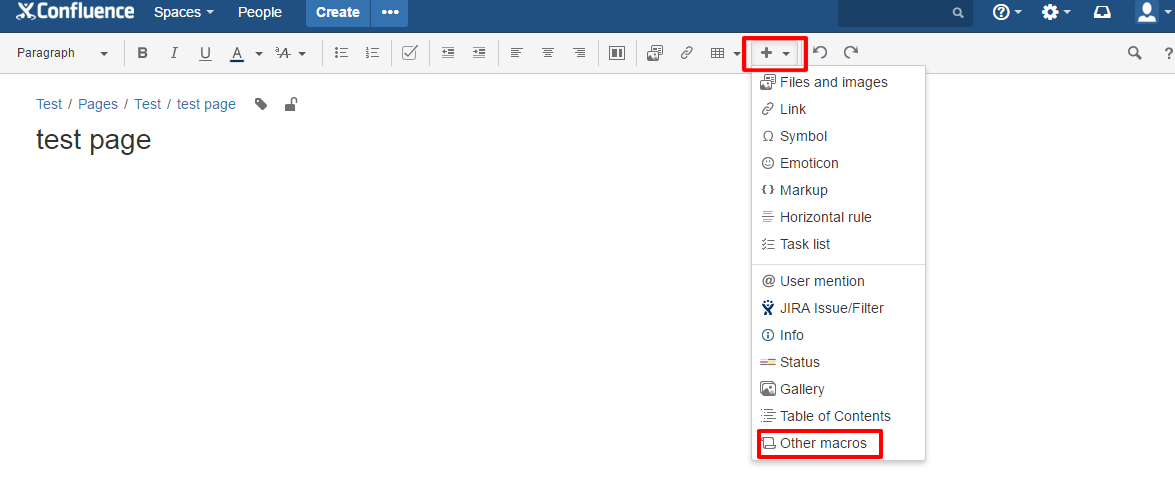Viewport: 1175px width, 483px height.
Task: Open the notifications inbox tray
Action: coord(1102,12)
